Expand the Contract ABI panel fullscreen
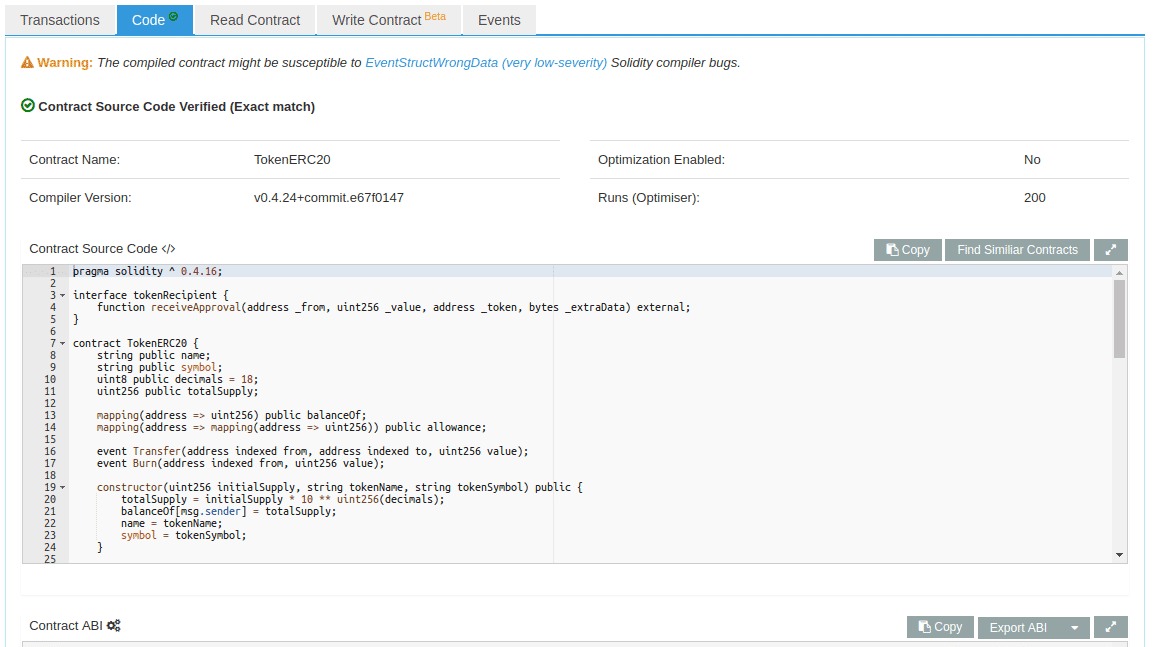 (x=1111, y=627)
